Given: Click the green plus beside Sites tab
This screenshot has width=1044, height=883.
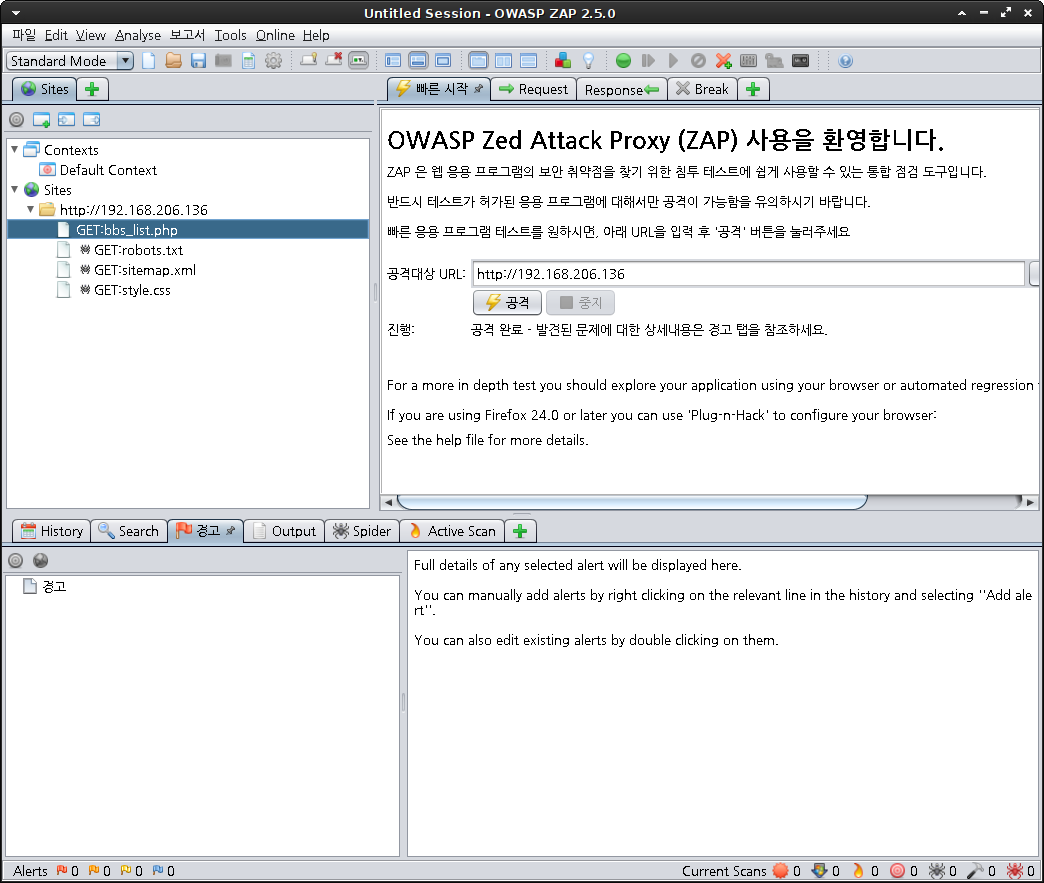Looking at the screenshot, I should (x=93, y=89).
